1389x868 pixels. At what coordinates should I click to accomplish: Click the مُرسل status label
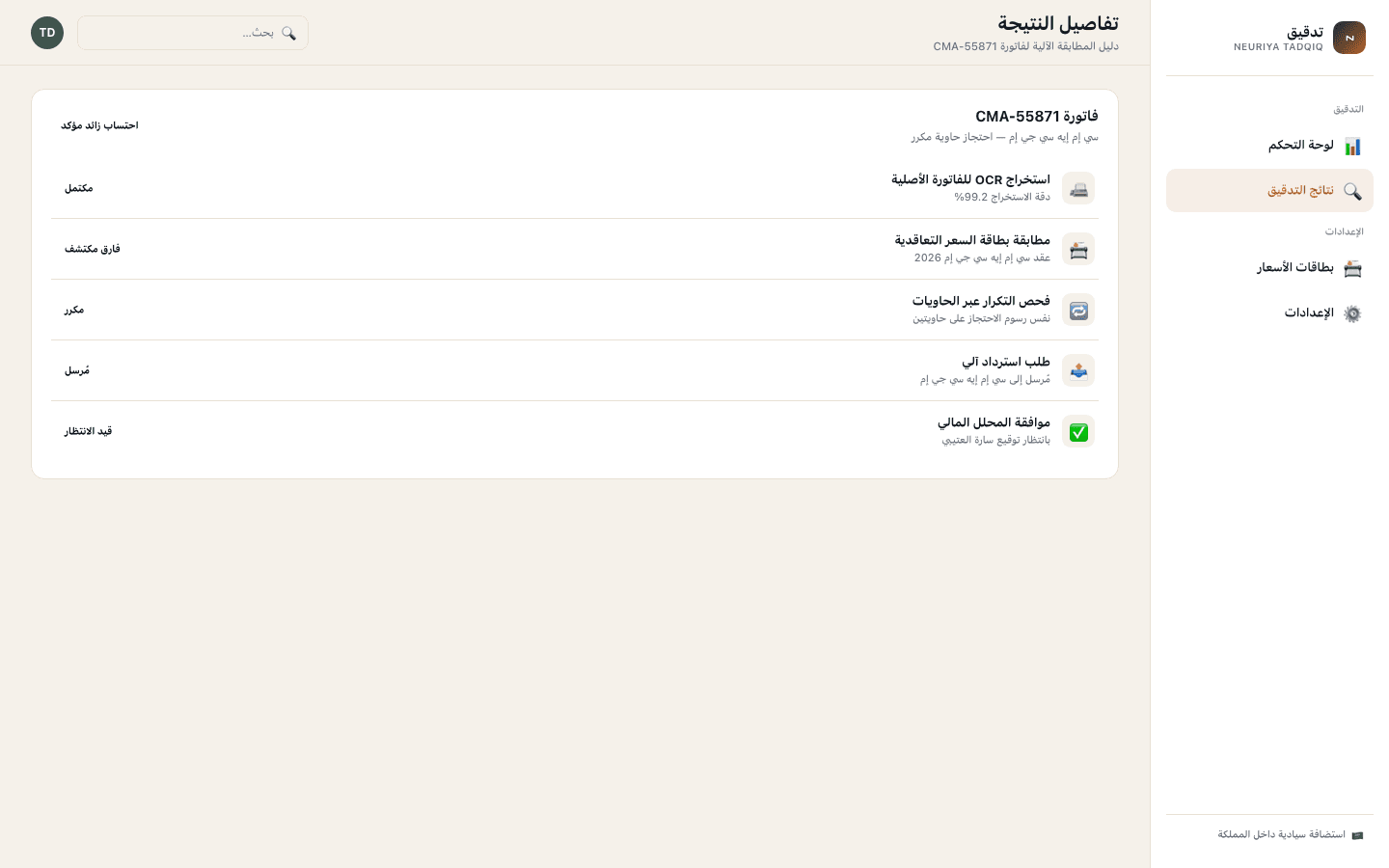click(x=77, y=370)
